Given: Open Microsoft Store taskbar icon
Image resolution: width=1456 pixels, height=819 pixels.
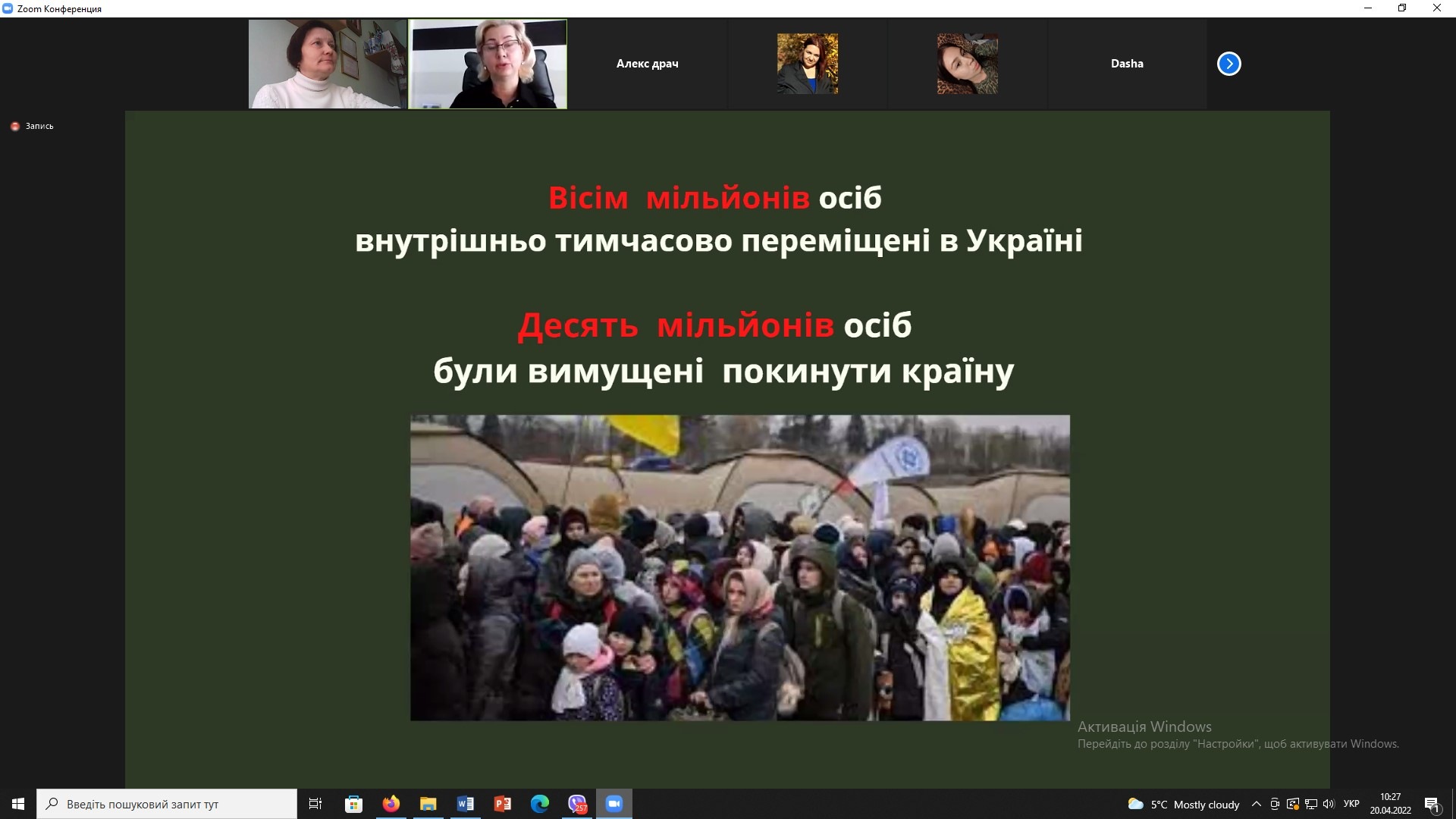Looking at the screenshot, I should tap(353, 804).
